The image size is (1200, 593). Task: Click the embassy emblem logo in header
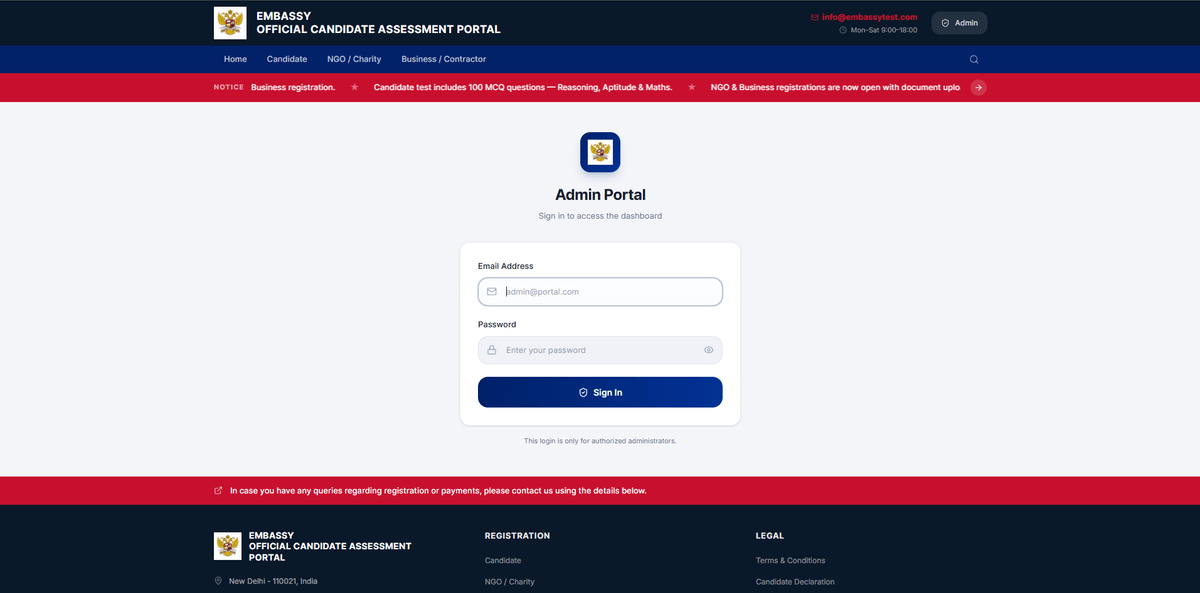(x=230, y=23)
